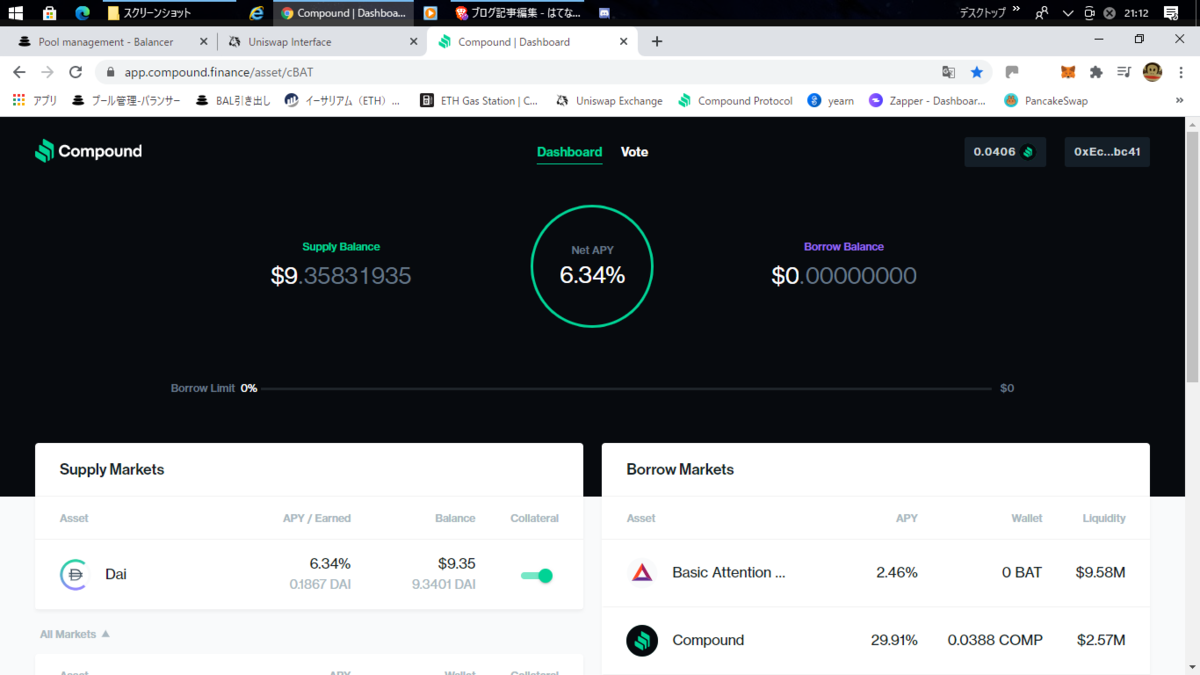This screenshot has width=1200, height=675.
Task: Open the Windows Start menu
Action: click(15, 13)
